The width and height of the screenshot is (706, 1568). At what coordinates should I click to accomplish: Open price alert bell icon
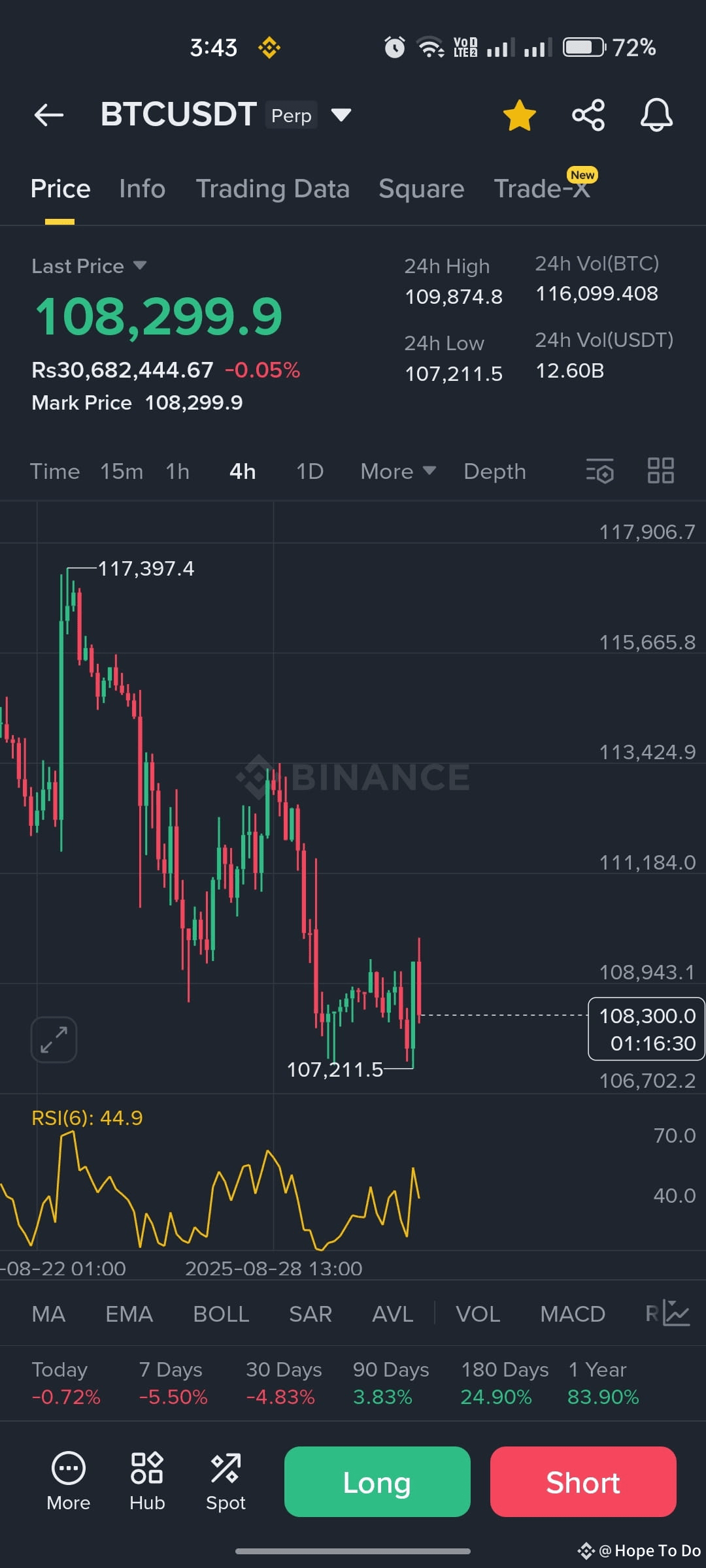tap(656, 115)
